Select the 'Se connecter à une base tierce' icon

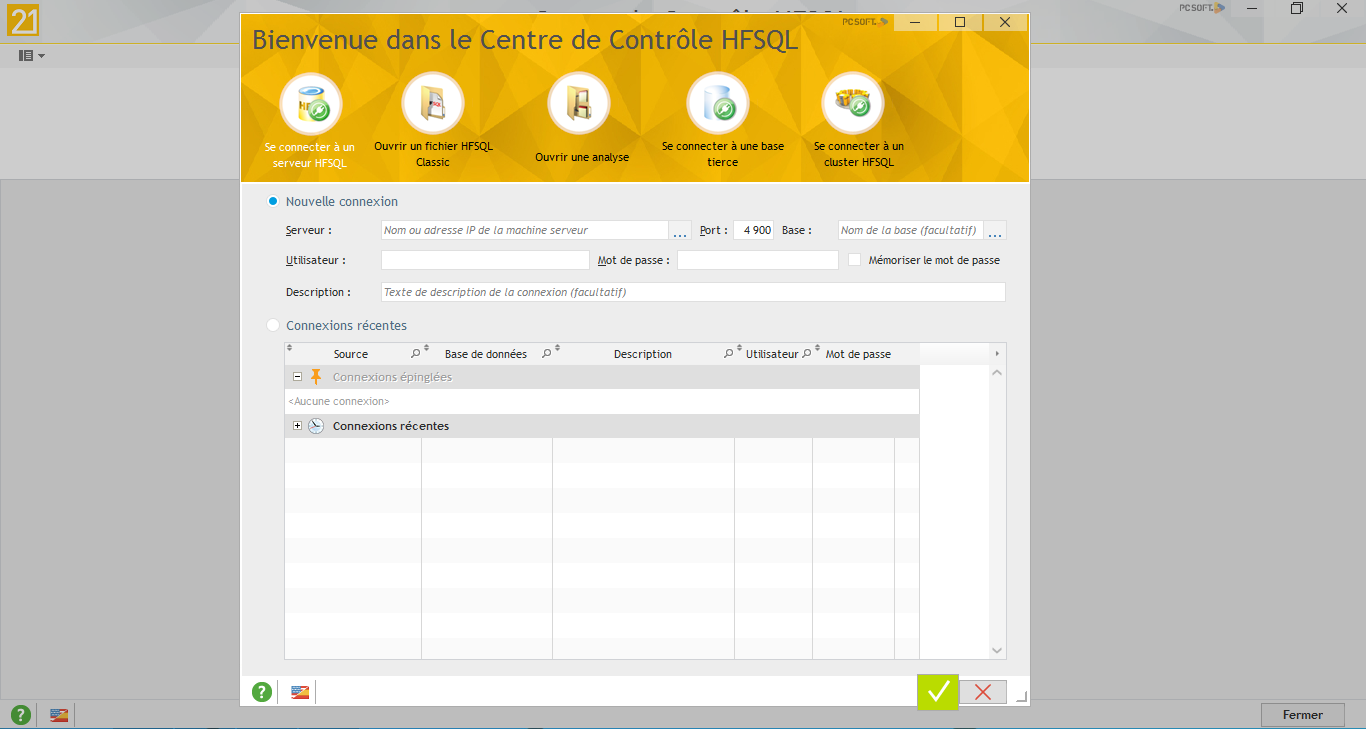(718, 104)
